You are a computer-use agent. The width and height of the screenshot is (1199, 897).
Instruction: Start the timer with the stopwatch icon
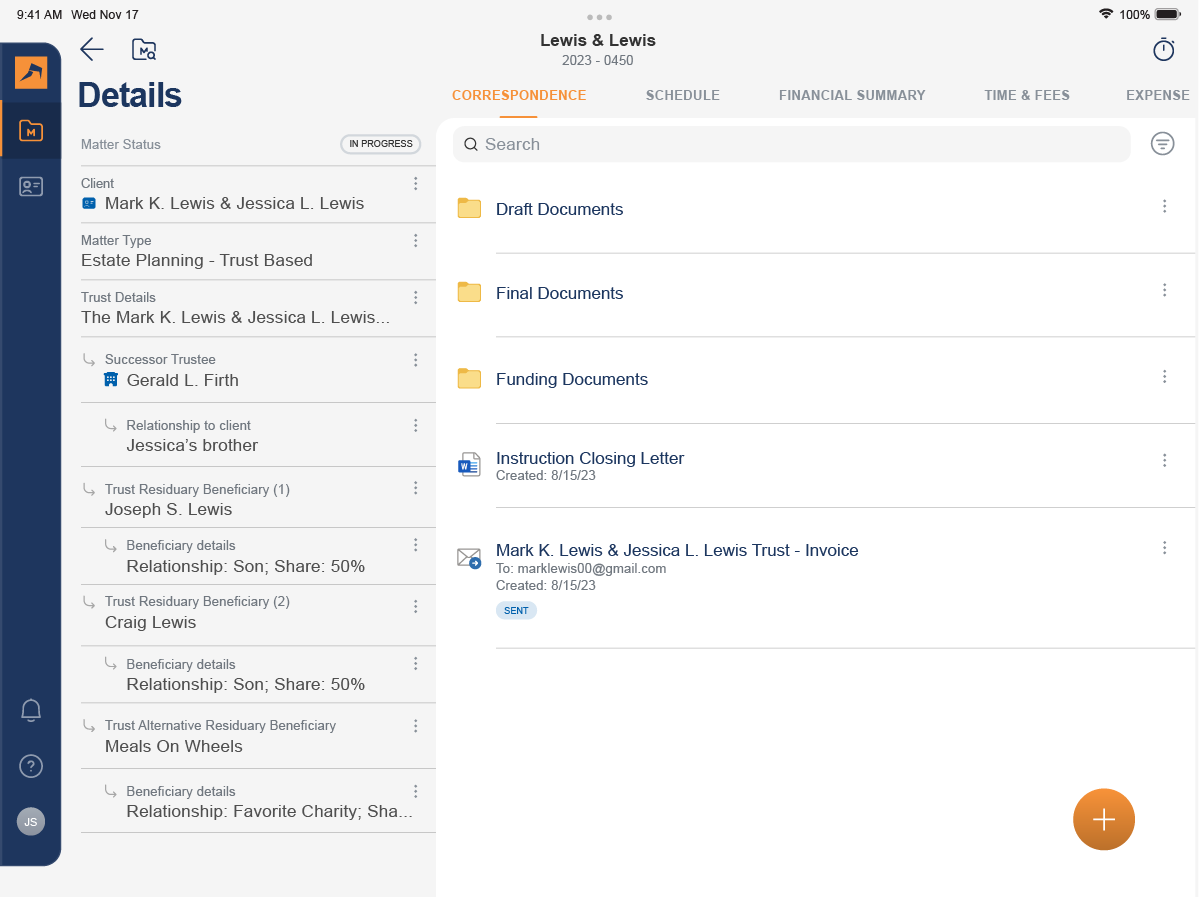click(x=1163, y=49)
